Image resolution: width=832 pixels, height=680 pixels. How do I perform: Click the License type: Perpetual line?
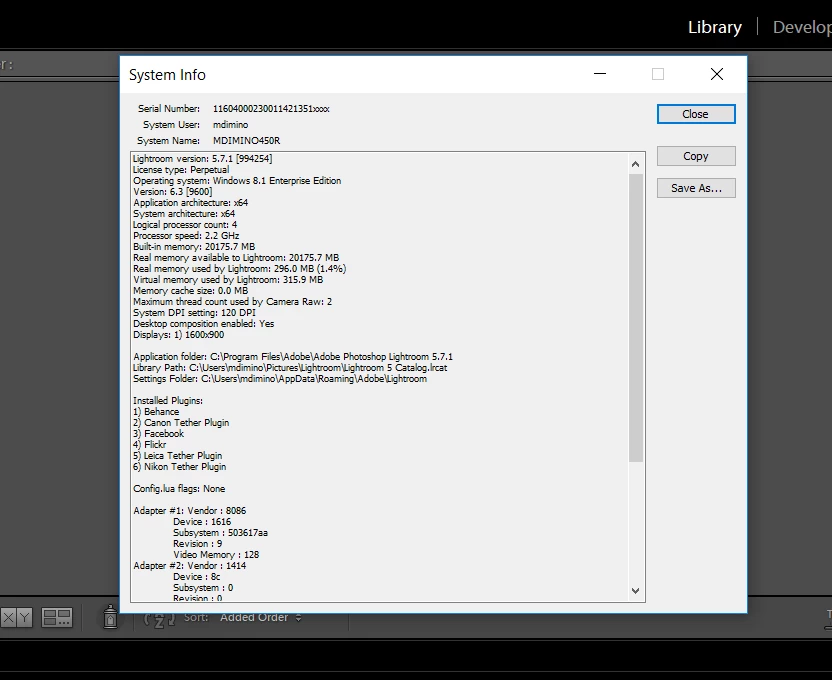point(181,170)
